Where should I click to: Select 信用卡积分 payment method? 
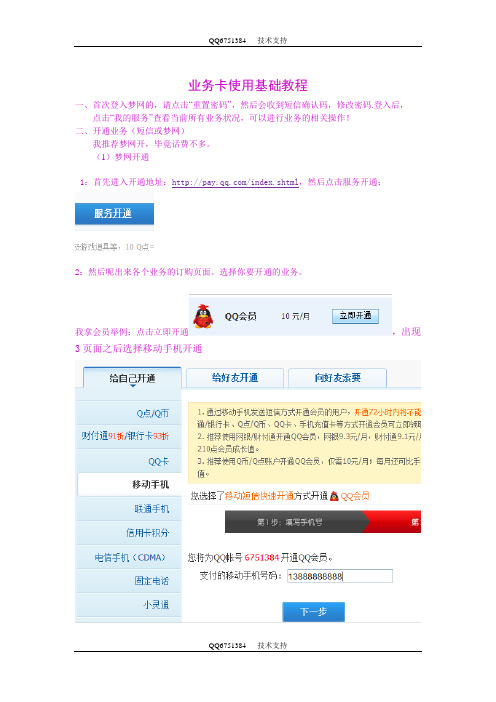(129, 533)
